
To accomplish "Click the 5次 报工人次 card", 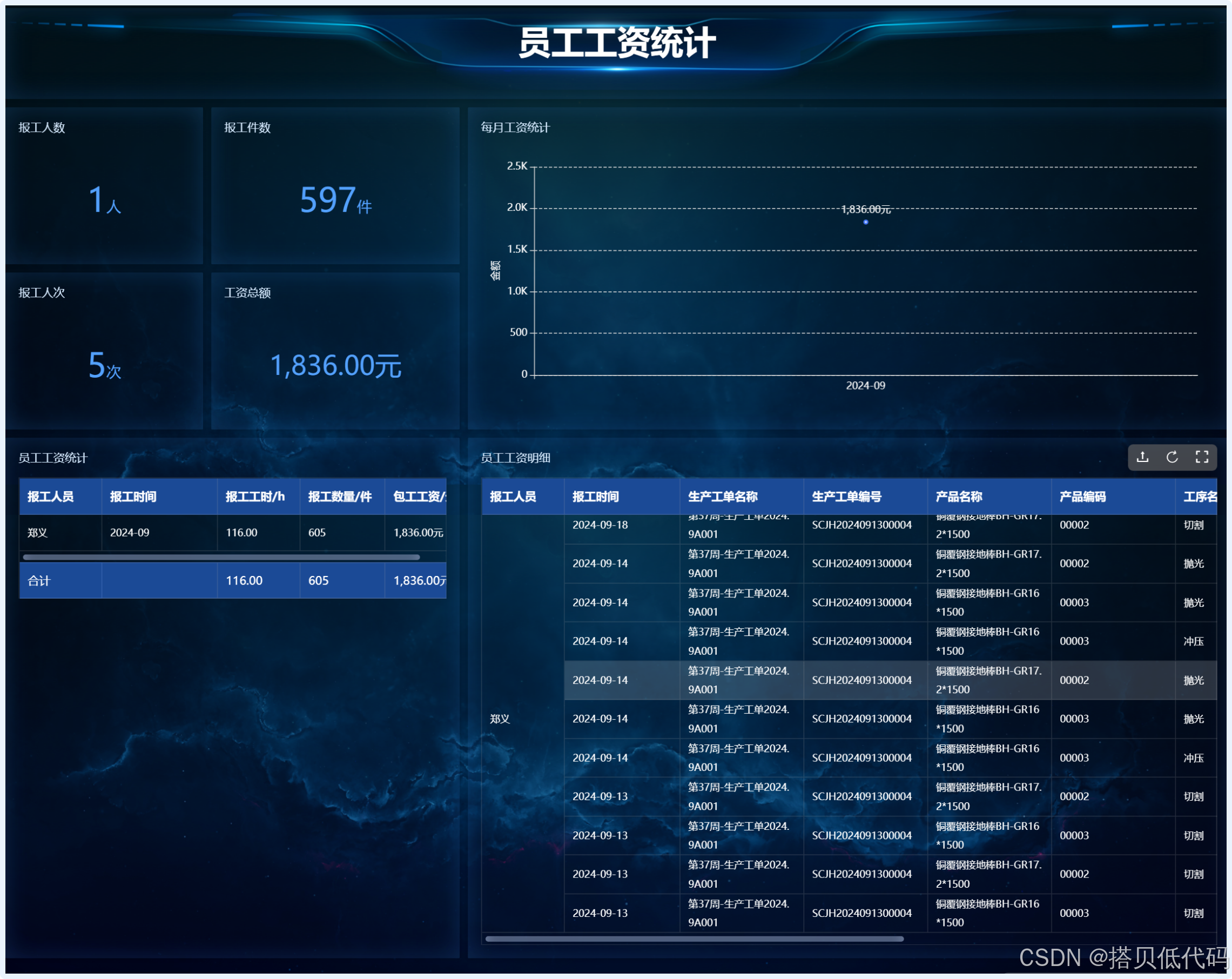I will click(x=105, y=366).
